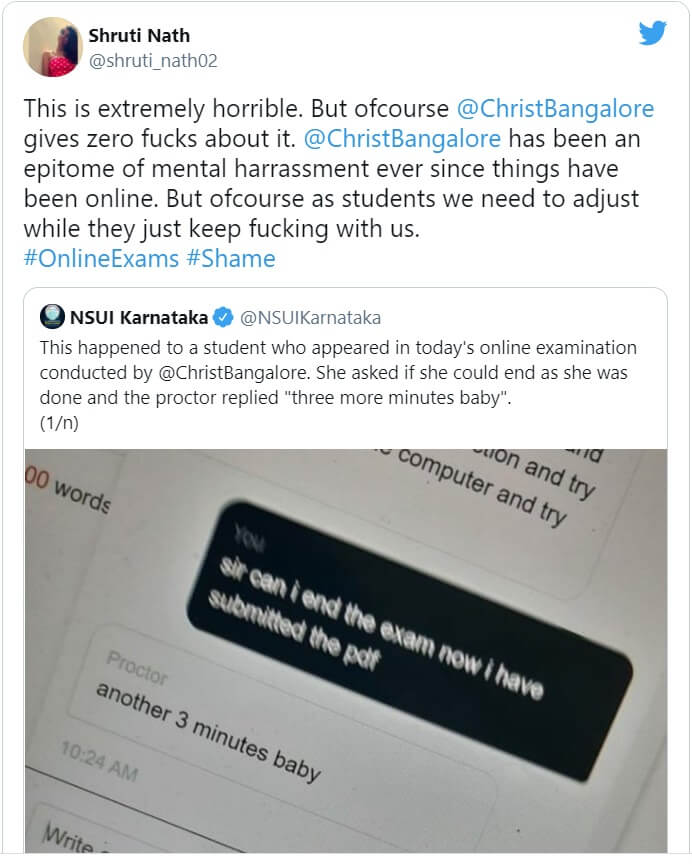The image size is (692, 865).
Task: Go to the @NSUIKarnataka handle
Action: click(x=310, y=318)
